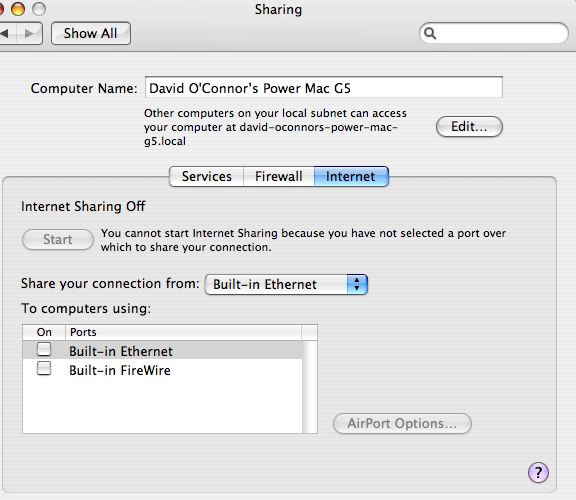The image size is (576, 500).
Task: Click the Start Internet Sharing button
Action: click(x=58, y=240)
